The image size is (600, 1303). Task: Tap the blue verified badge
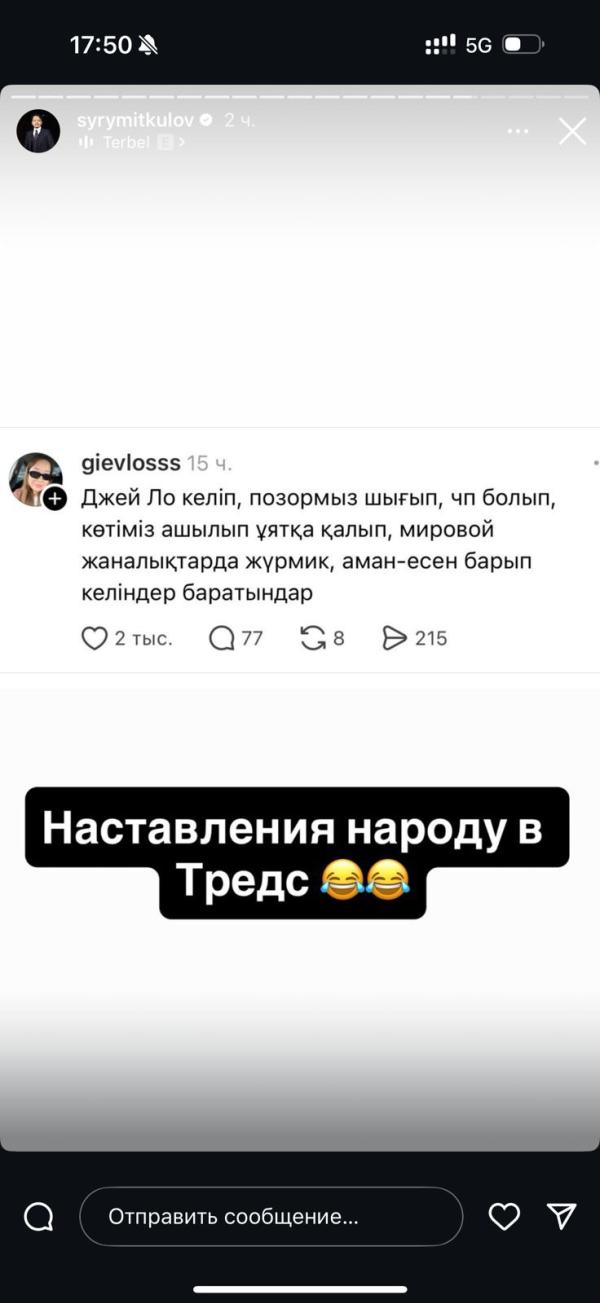[207, 120]
